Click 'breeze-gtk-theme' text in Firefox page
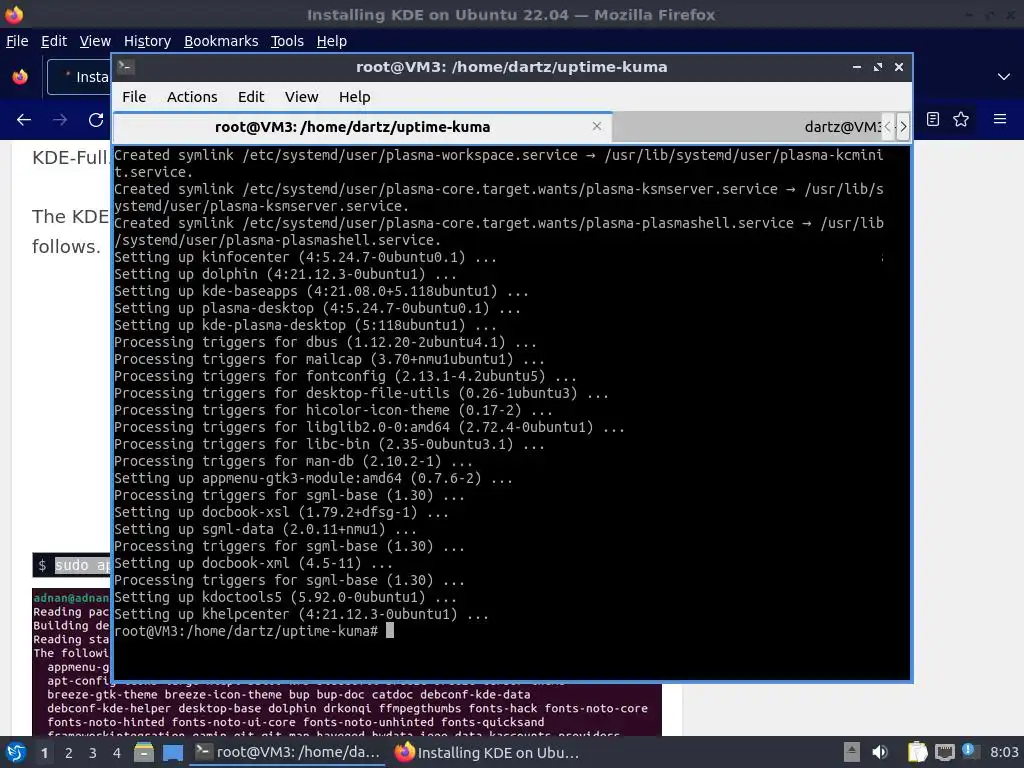Image resolution: width=1024 pixels, height=768 pixels. [x=102, y=694]
